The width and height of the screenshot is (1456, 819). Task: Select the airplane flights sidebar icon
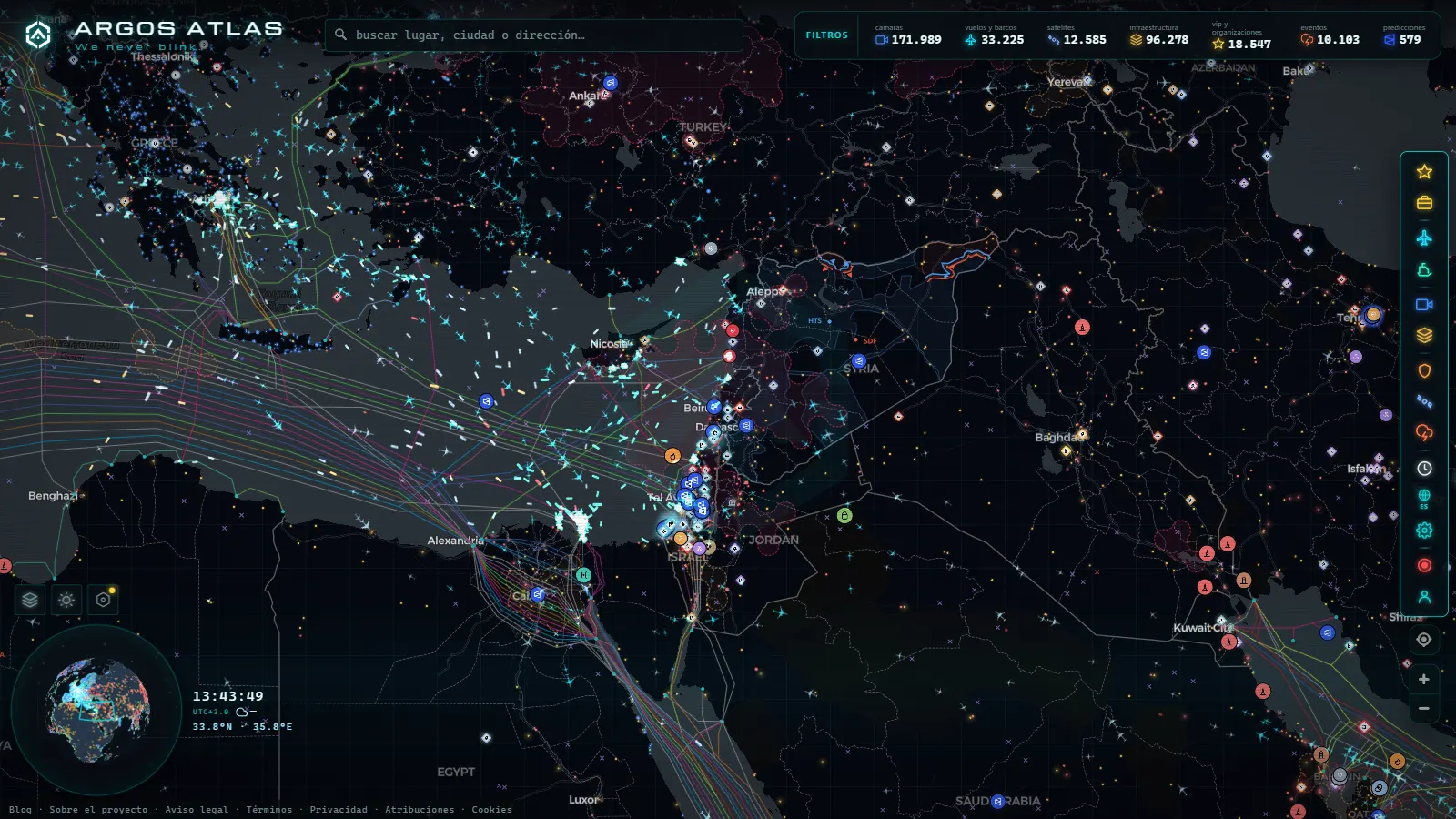1424,238
